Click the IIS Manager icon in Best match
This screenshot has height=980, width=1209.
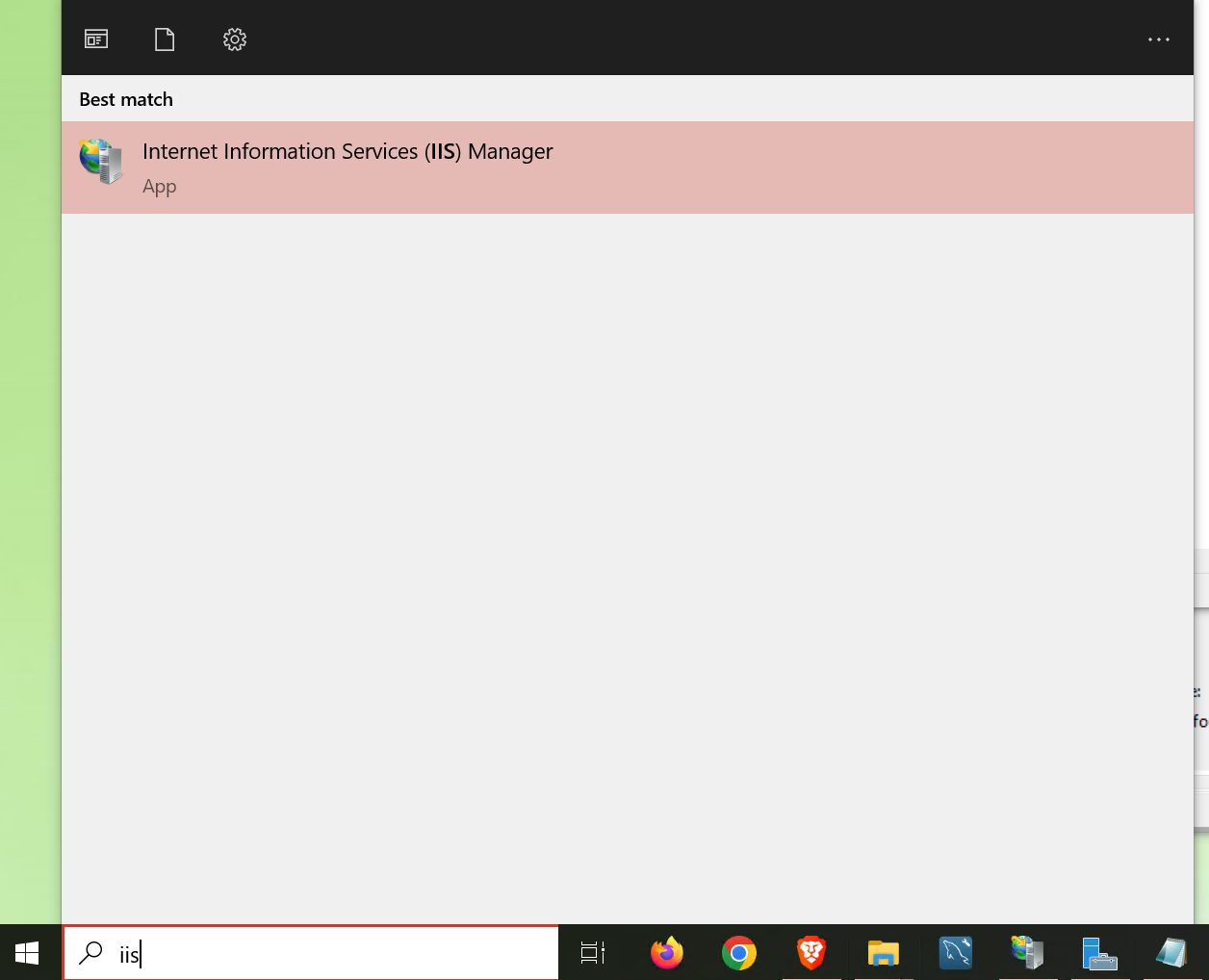pyautogui.click(x=101, y=161)
